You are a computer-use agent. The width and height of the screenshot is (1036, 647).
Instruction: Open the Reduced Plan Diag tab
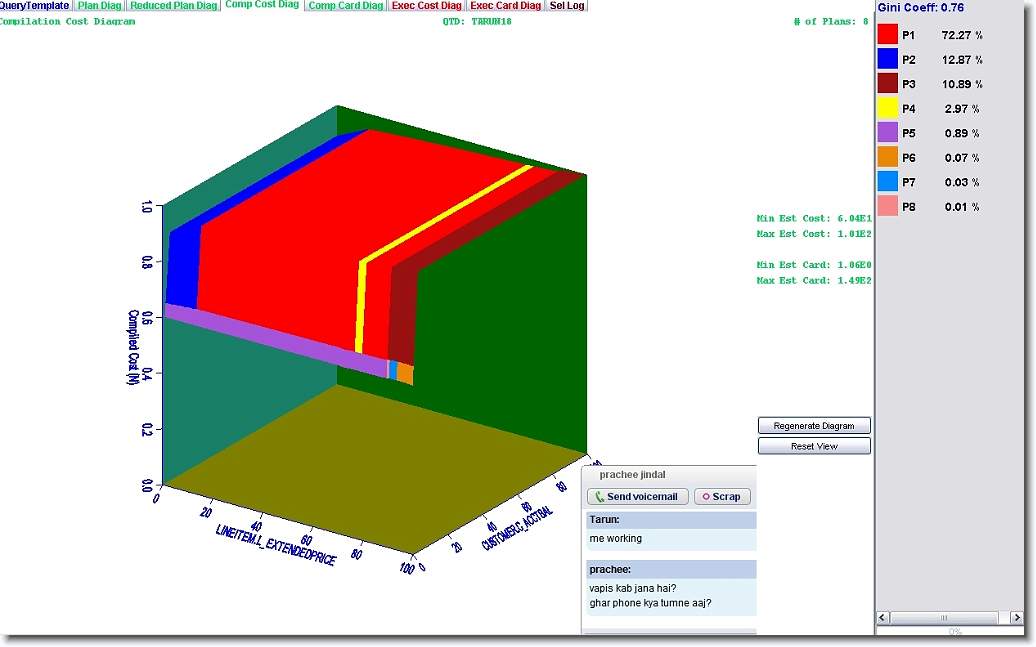173,6
